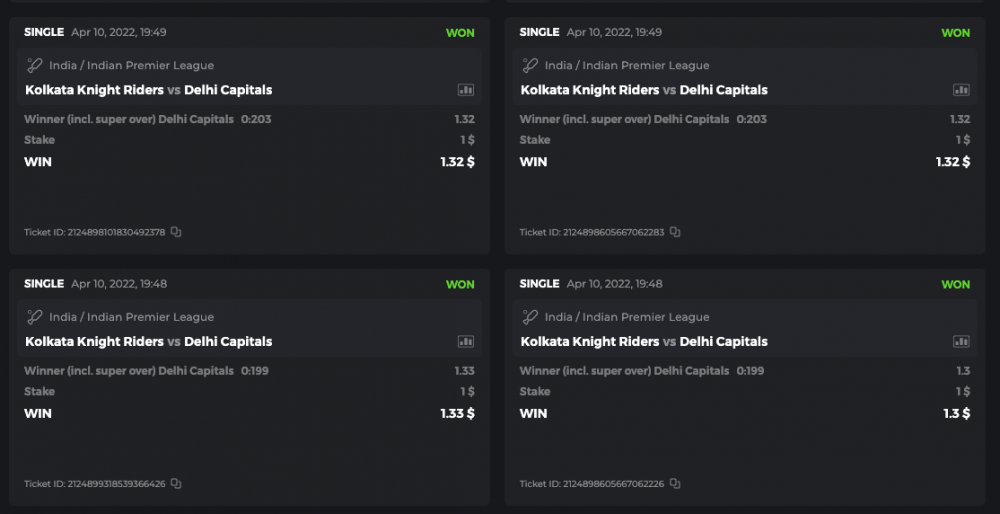The height and width of the screenshot is (514, 1000).
Task: Open India / Indian Premier League on top-left ticket
Action: 131,66
